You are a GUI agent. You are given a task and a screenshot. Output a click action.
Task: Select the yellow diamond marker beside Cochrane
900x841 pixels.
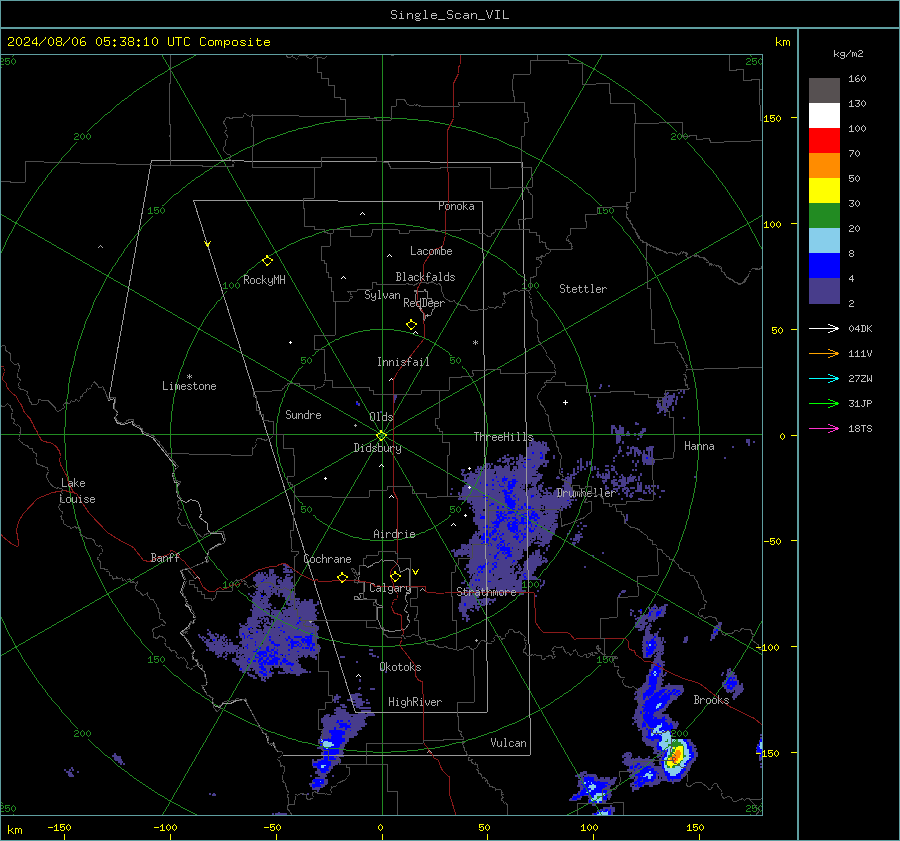tap(343, 577)
